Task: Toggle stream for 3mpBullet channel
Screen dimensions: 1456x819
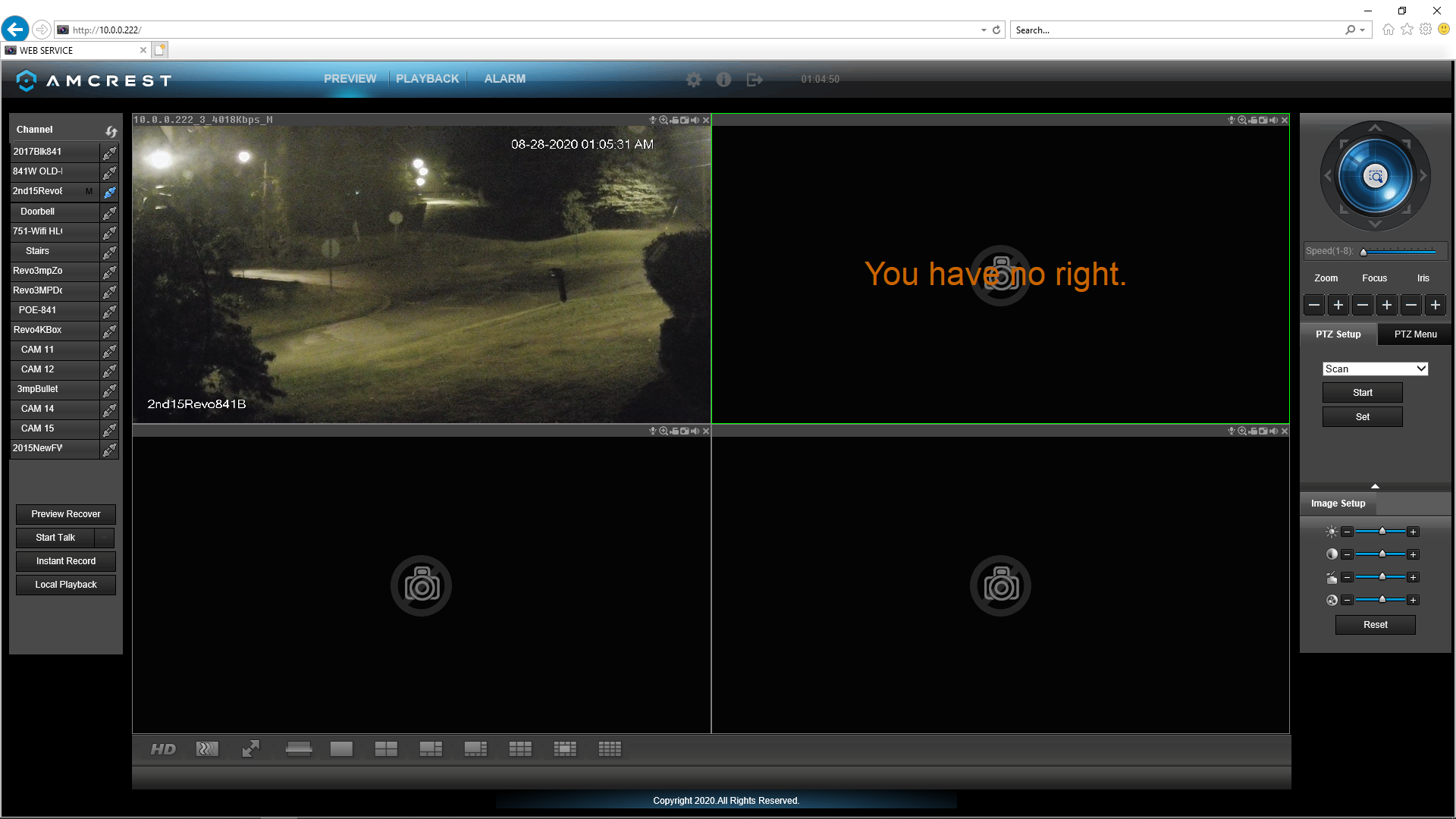Action: click(x=110, y=390)
